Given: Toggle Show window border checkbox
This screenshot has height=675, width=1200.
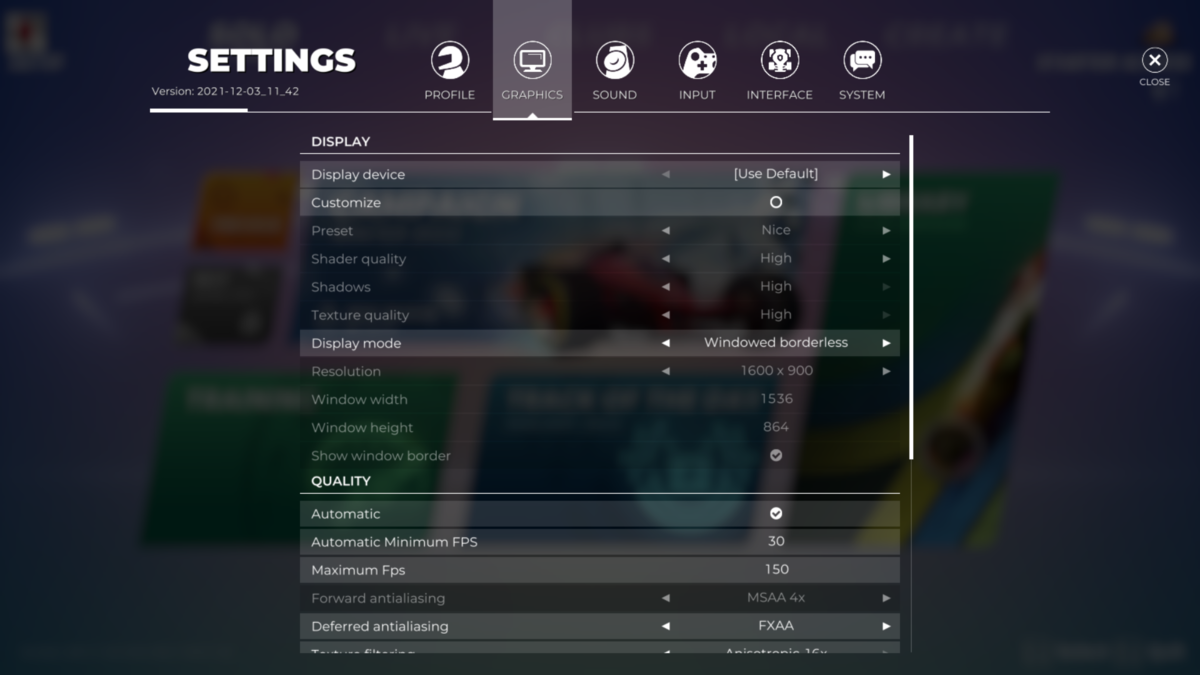Looking at the screenshot, I should [x=776, y=455].
